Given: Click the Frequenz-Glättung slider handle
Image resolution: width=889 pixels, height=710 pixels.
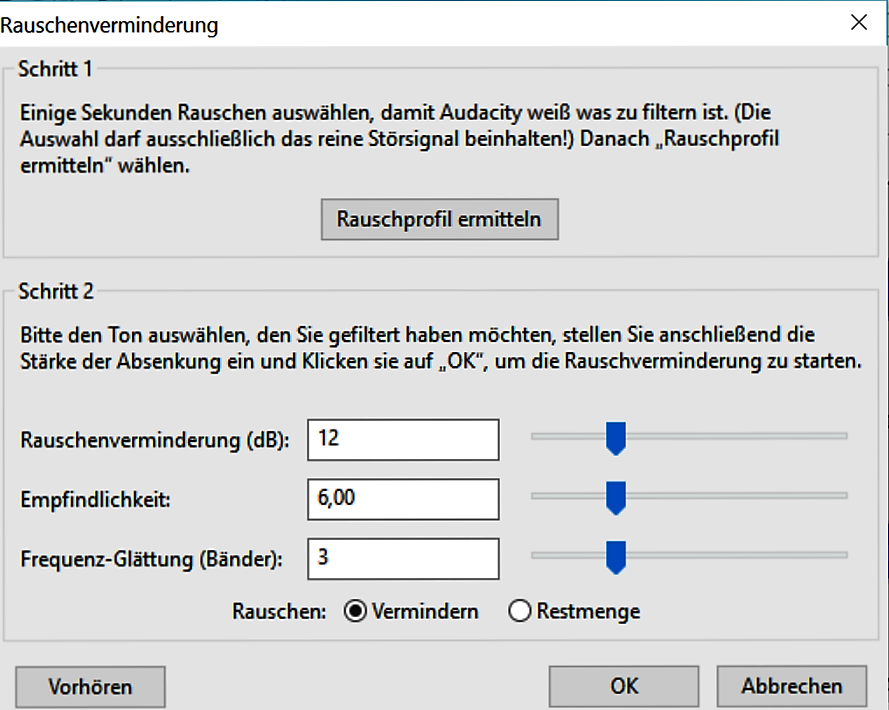Looking at the screenshot, I should point(616,557).
